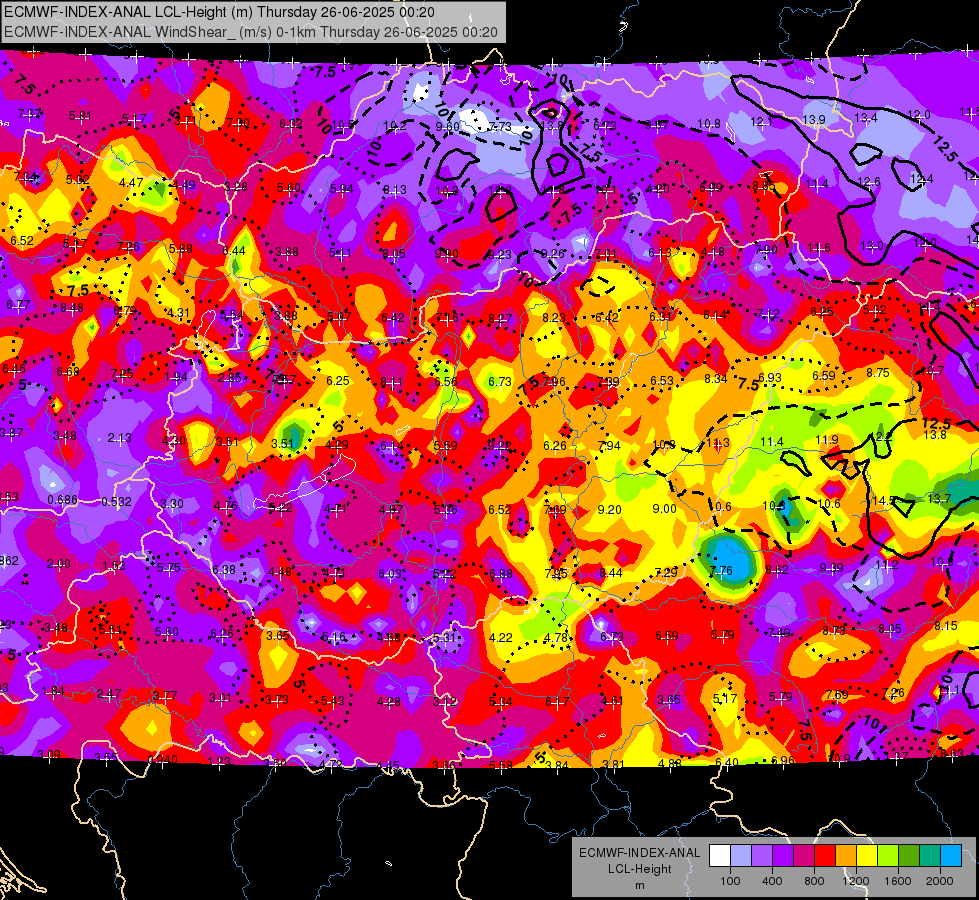Image resolution: width=979 pixels, height=900 pixels.
Task: Click the wind shear value 2.85
Action: [230, 378]
